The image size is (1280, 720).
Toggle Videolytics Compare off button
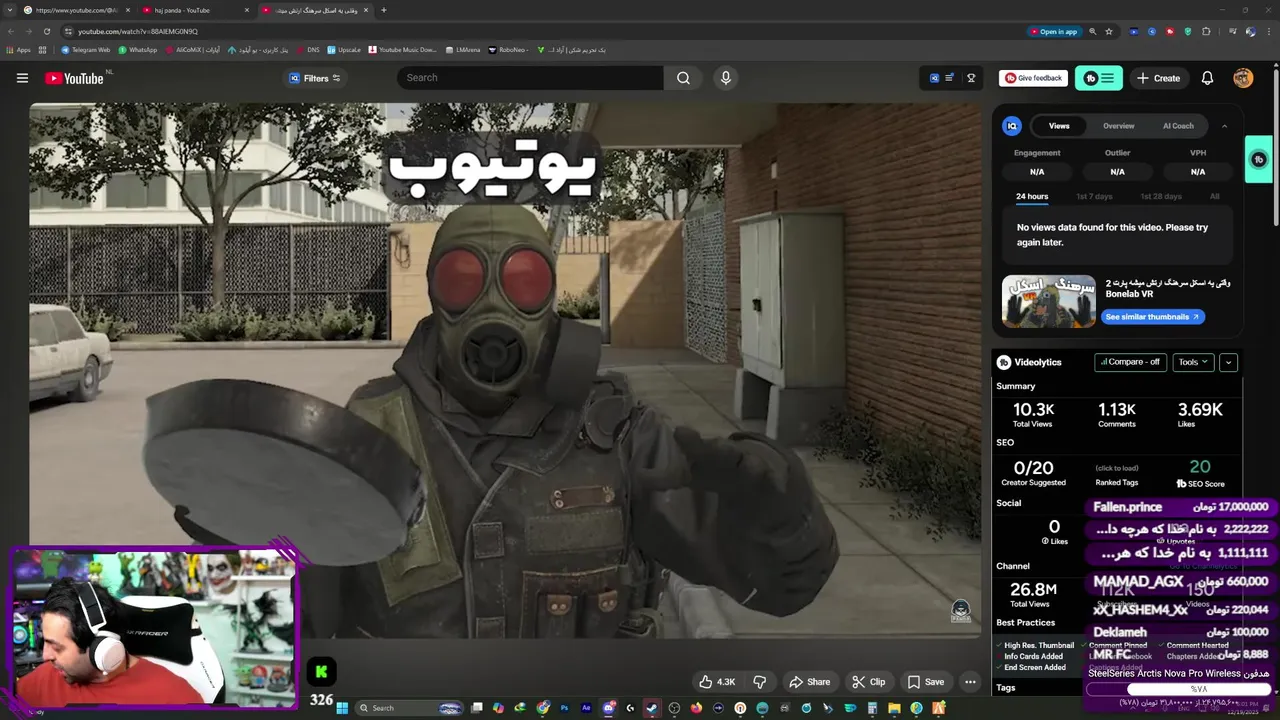[x=1130, y=362]
